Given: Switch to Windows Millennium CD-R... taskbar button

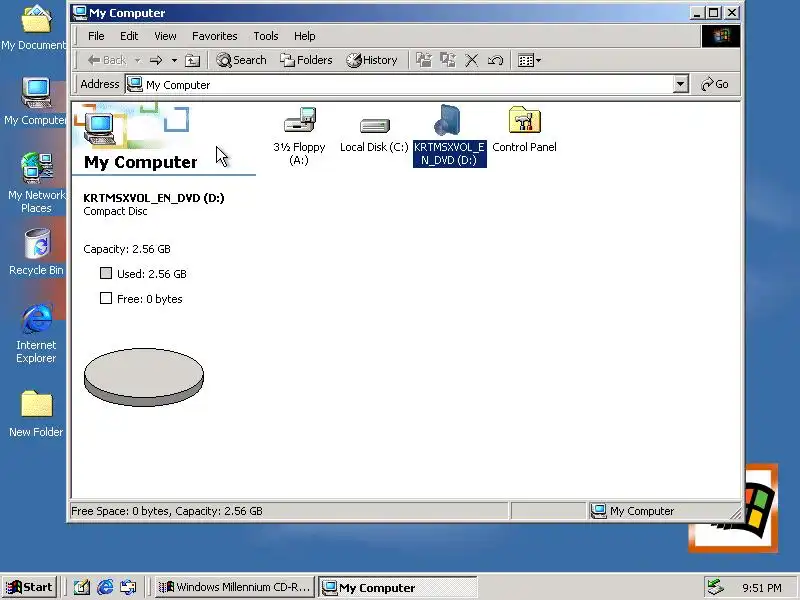Looking at the screenshot, I should click(x=235, y=587).
